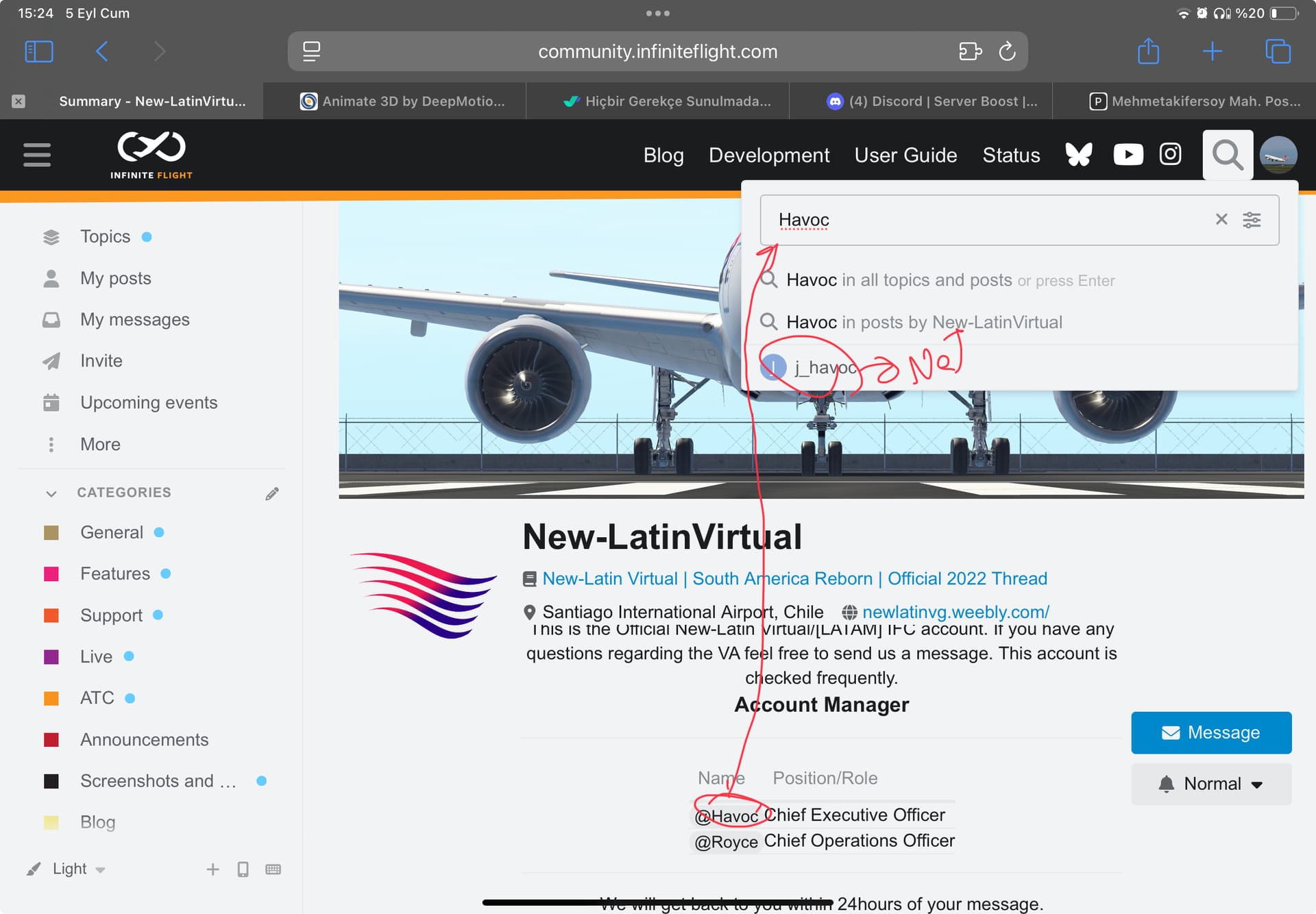Click the Bluesky butterfly icon
The width and height of the screenshot is (1316, 914).
click(x=1078, y=155)
